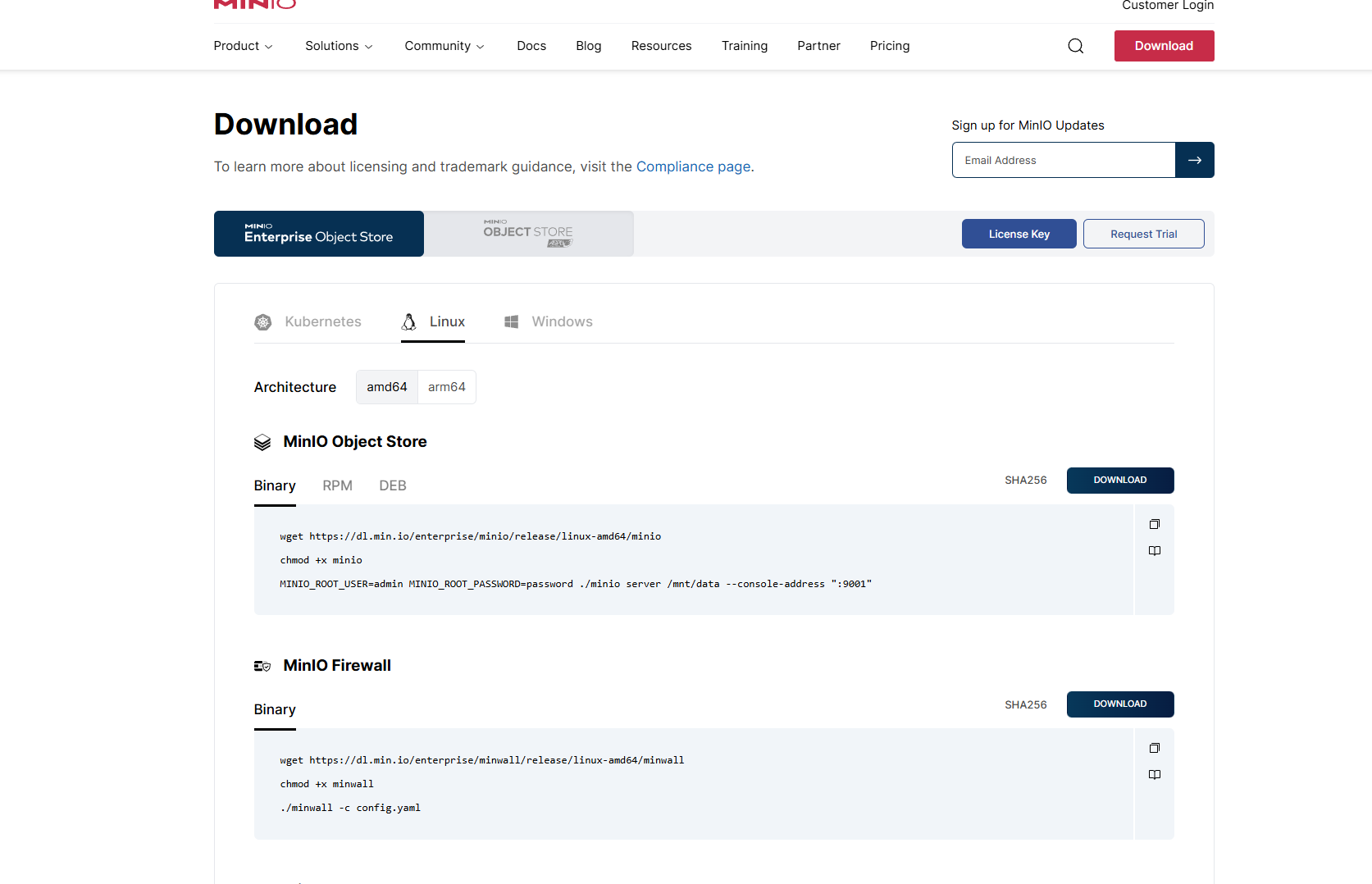The image size is (1372, 884).
Task: Open docs book icon for Firewall
Action: 1154,775
